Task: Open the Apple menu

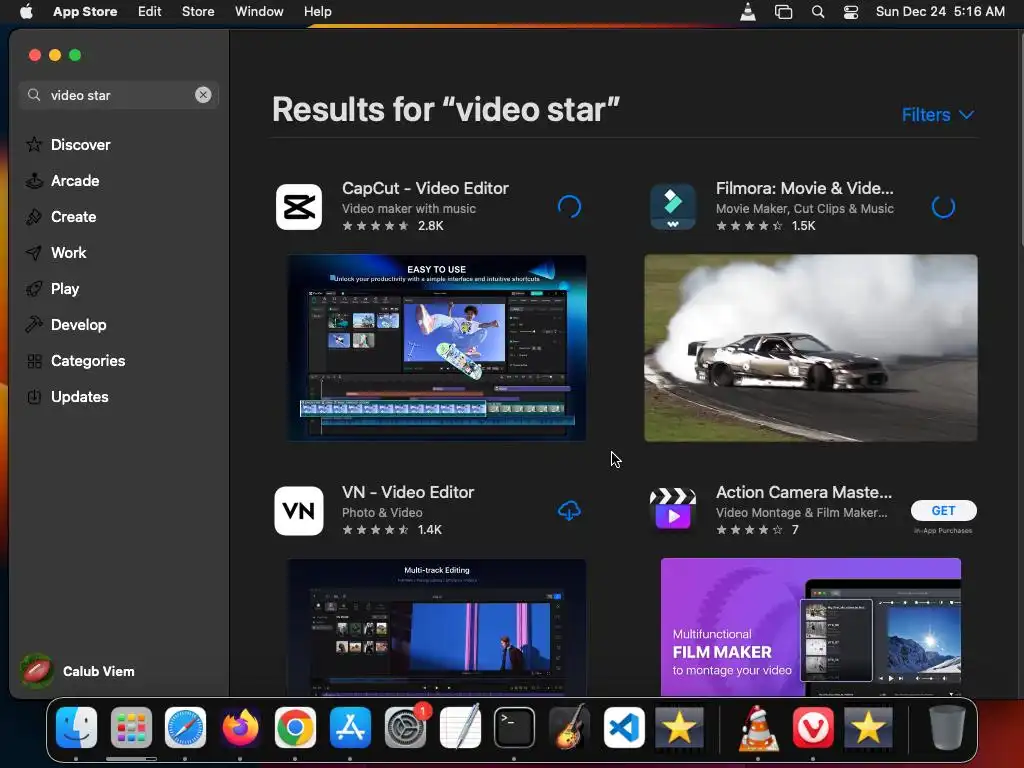Action: (x=26, y=12)
